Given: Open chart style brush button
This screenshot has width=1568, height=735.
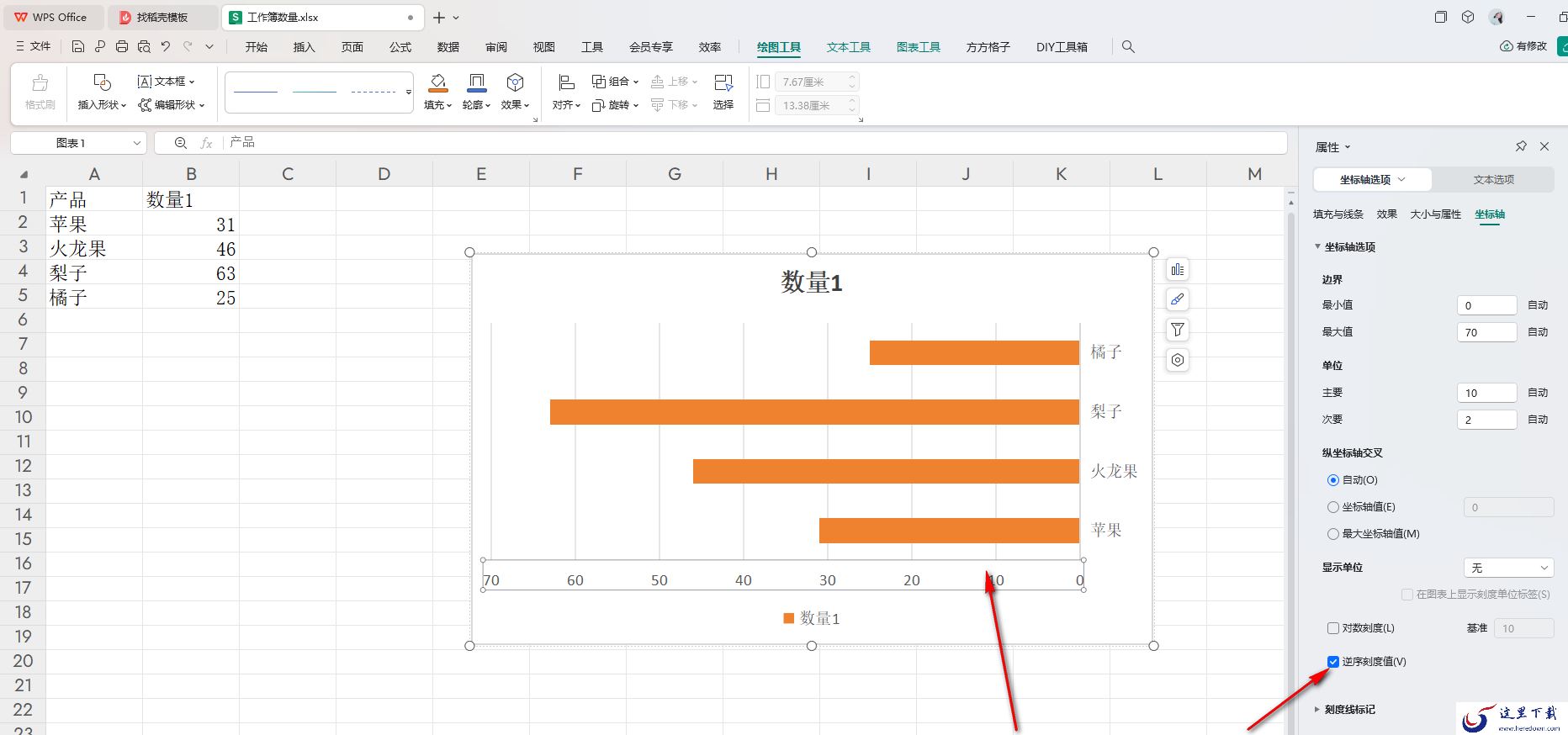Looking at the screenshot, I should (x=1178, y=299).
